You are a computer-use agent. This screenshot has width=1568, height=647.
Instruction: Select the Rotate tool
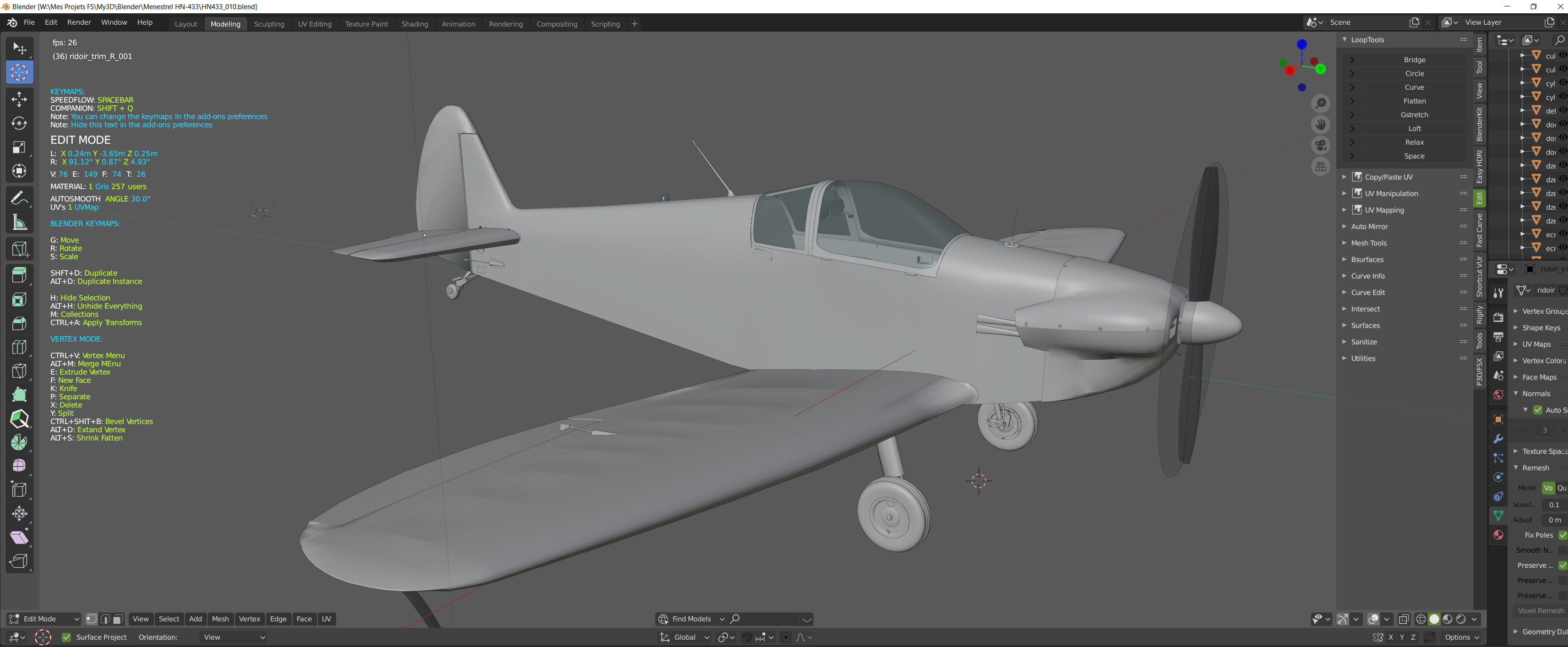click(19, 123)
